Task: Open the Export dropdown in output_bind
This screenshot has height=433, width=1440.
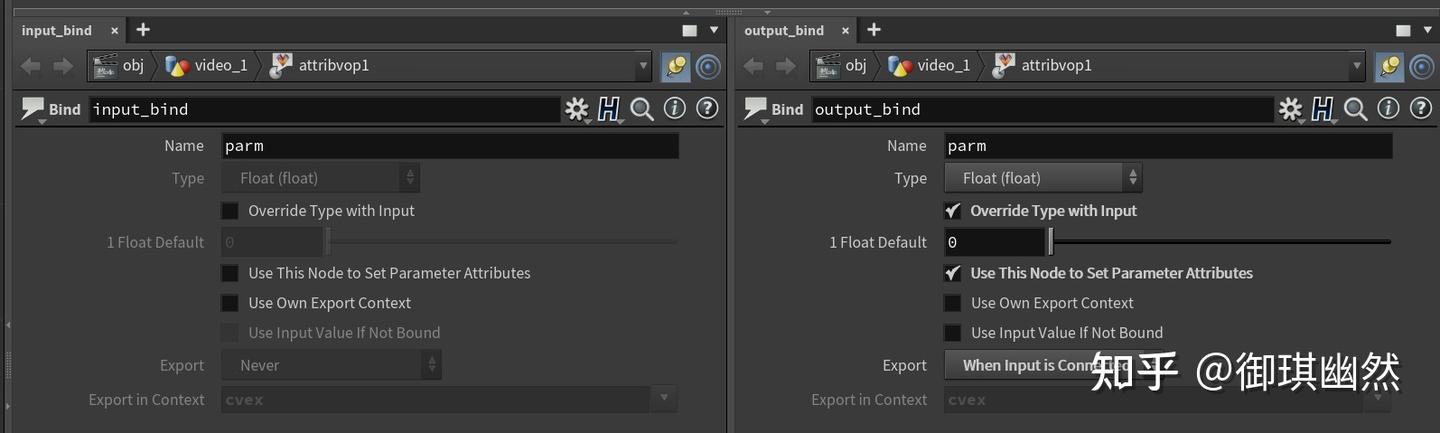Action: (1030, 365)
